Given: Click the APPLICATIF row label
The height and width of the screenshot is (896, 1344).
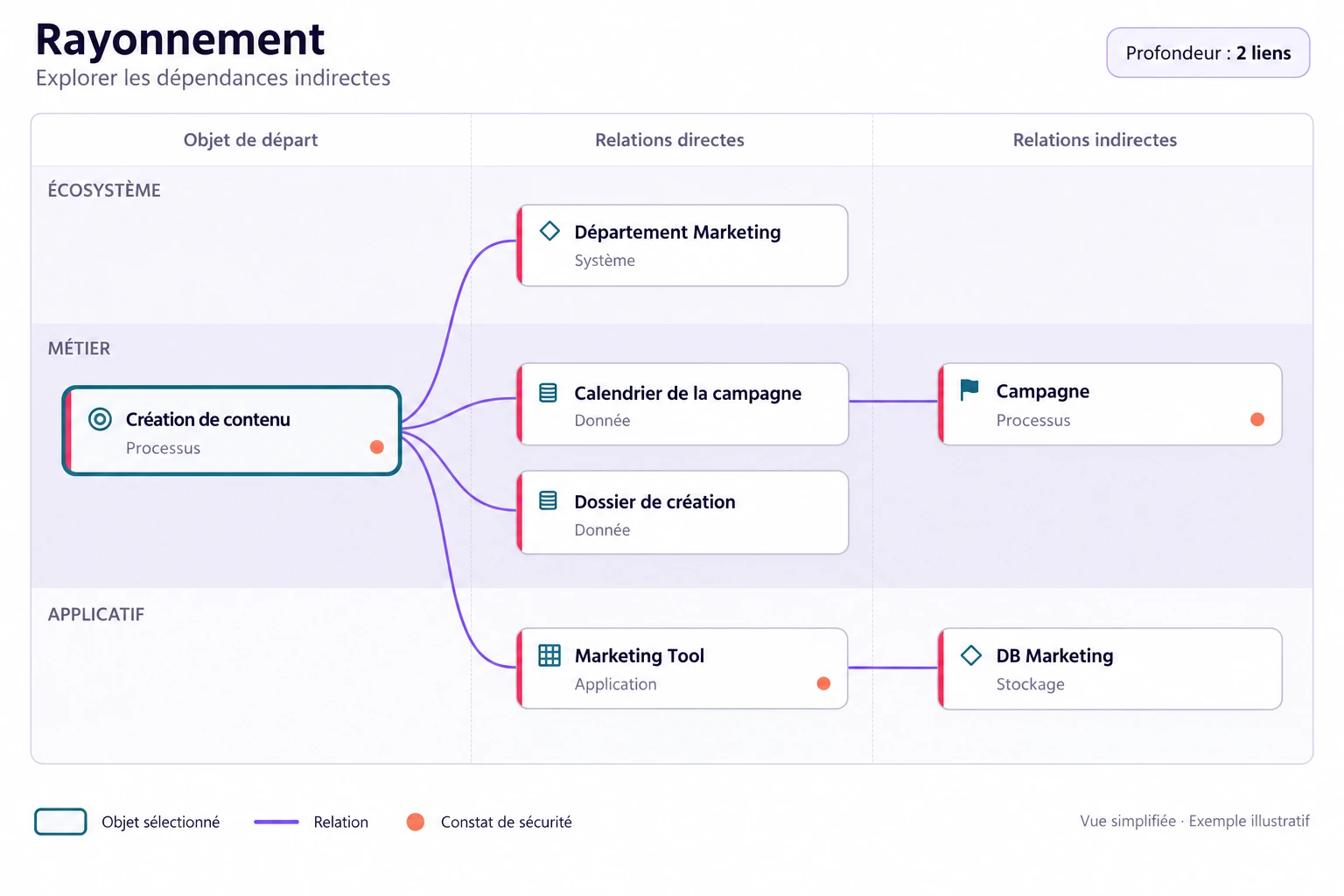Looking at the screenshot, I should 96,614.
